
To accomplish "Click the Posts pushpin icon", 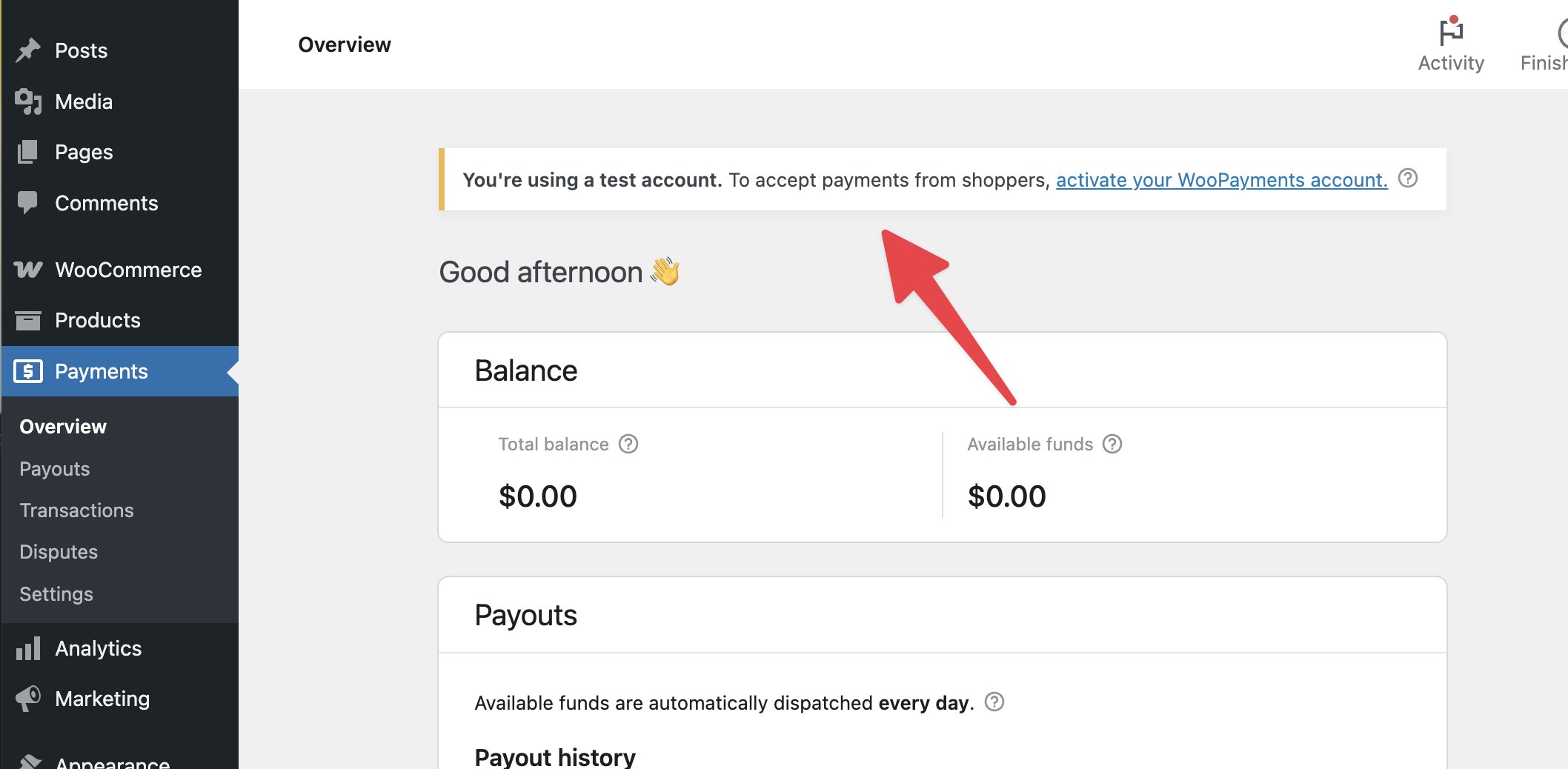I will click(x=28, y=50).
